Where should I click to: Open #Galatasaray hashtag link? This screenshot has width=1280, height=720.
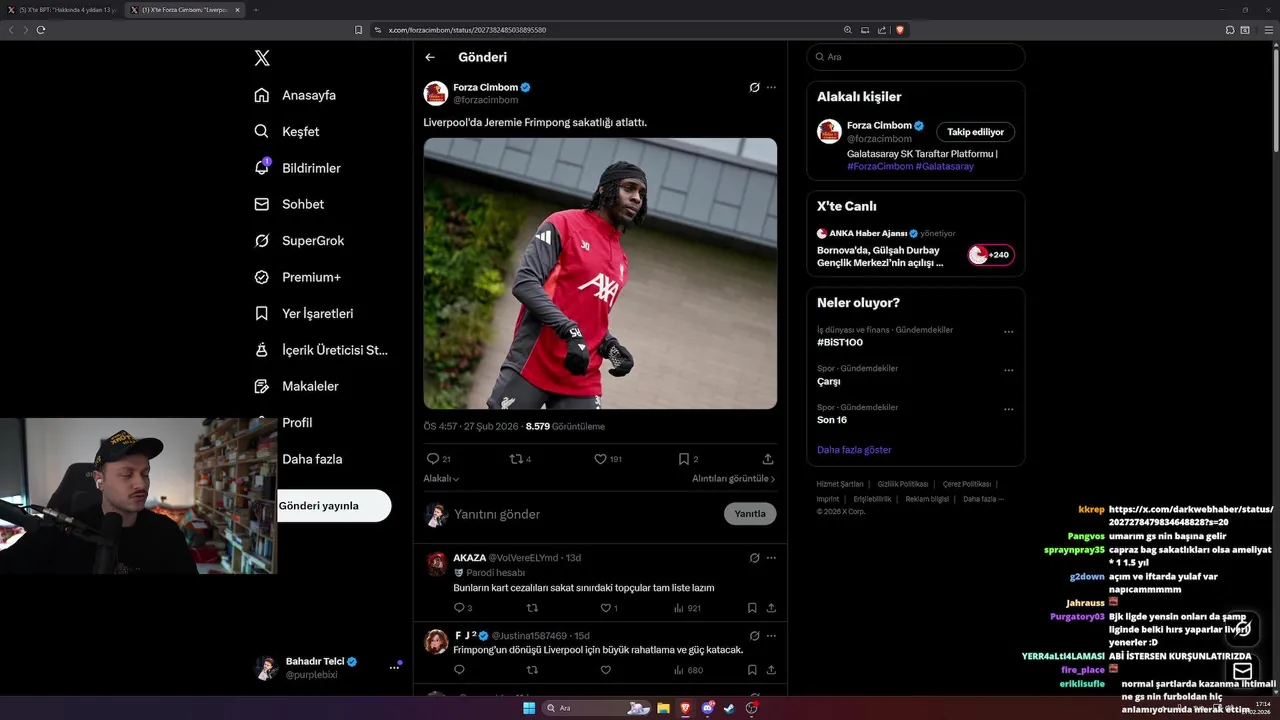point(945,166)
